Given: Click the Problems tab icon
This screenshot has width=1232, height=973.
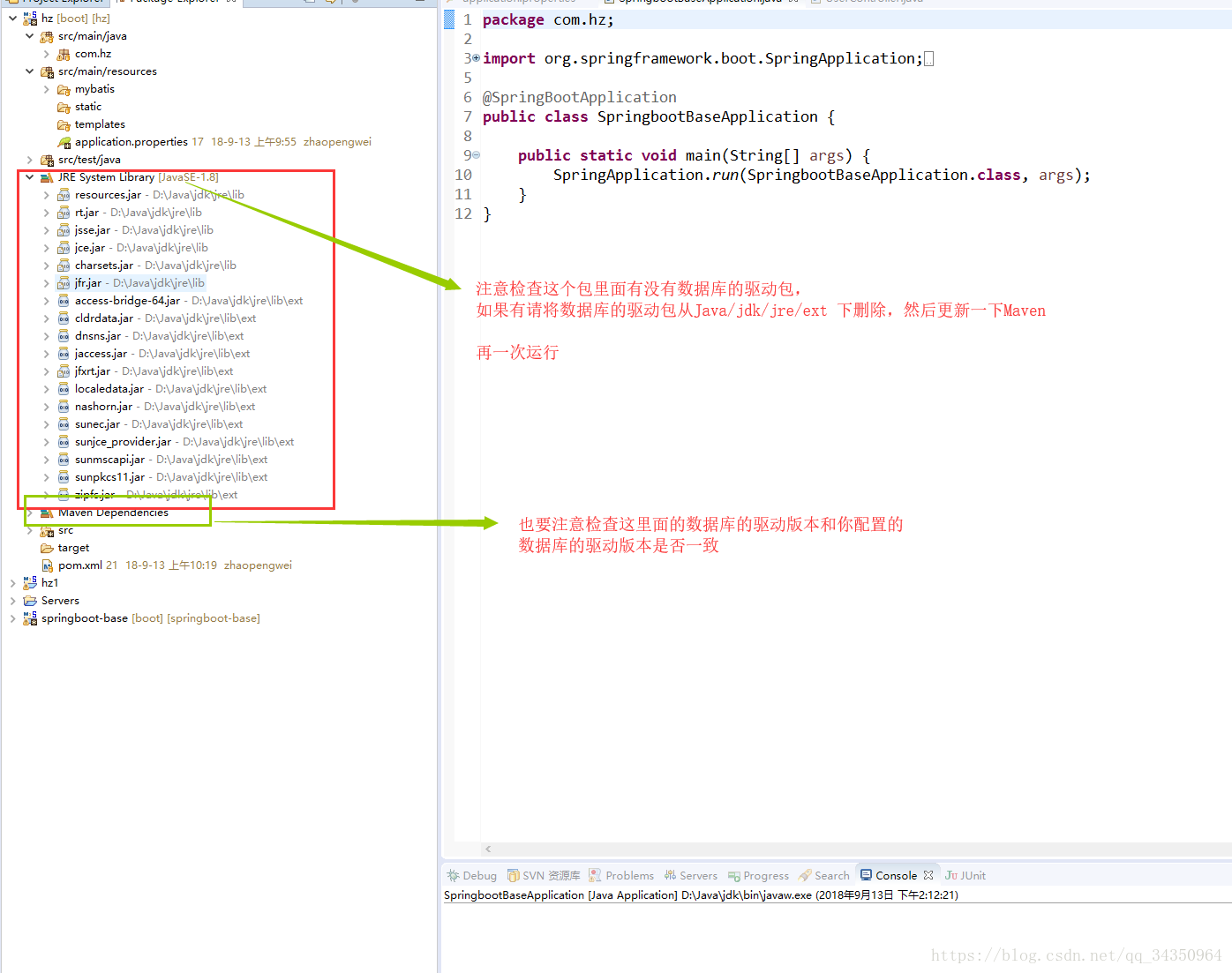Looking at the screenshot, I should (x=596, y=875).
